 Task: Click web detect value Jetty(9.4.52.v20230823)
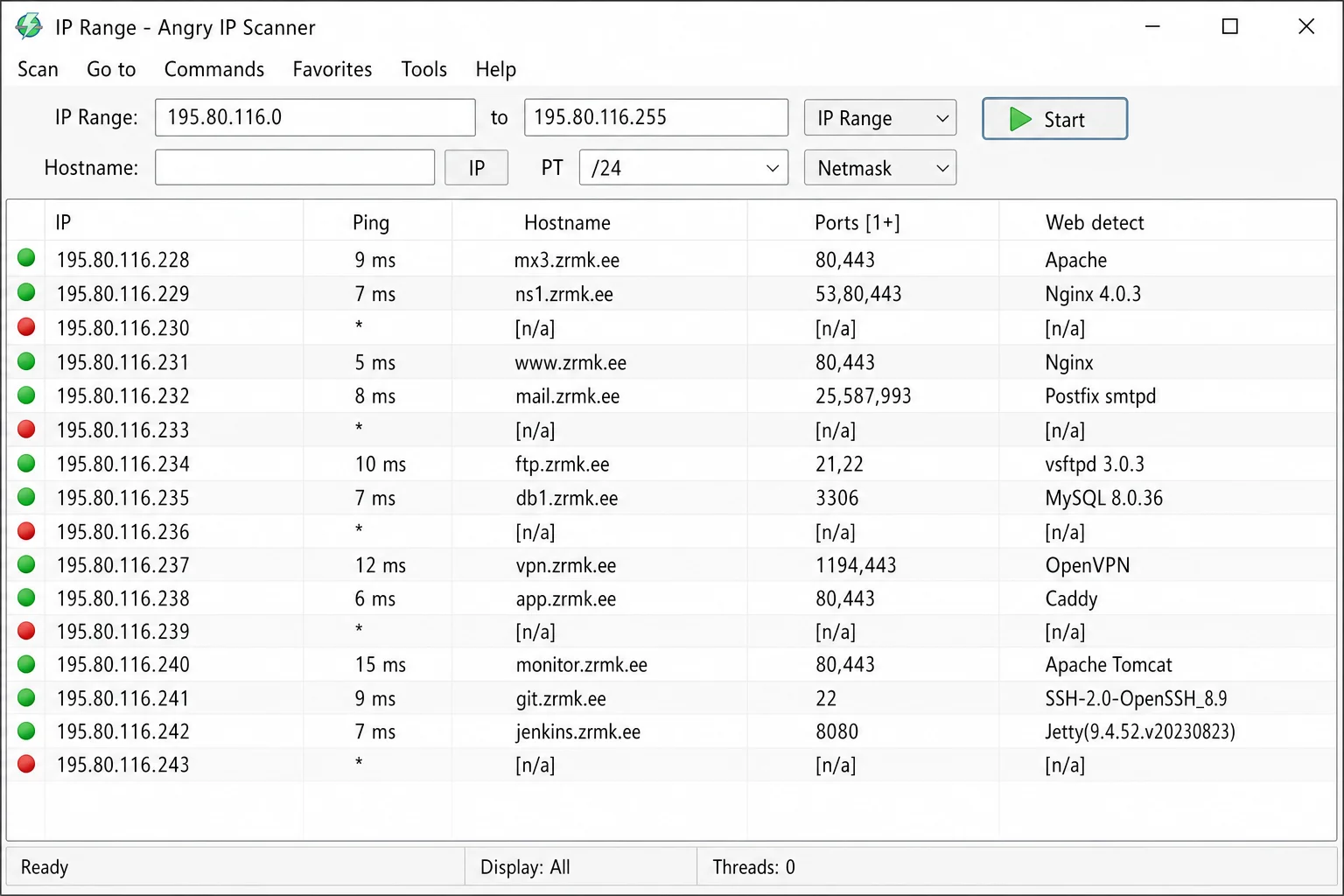pos(1140,732)
